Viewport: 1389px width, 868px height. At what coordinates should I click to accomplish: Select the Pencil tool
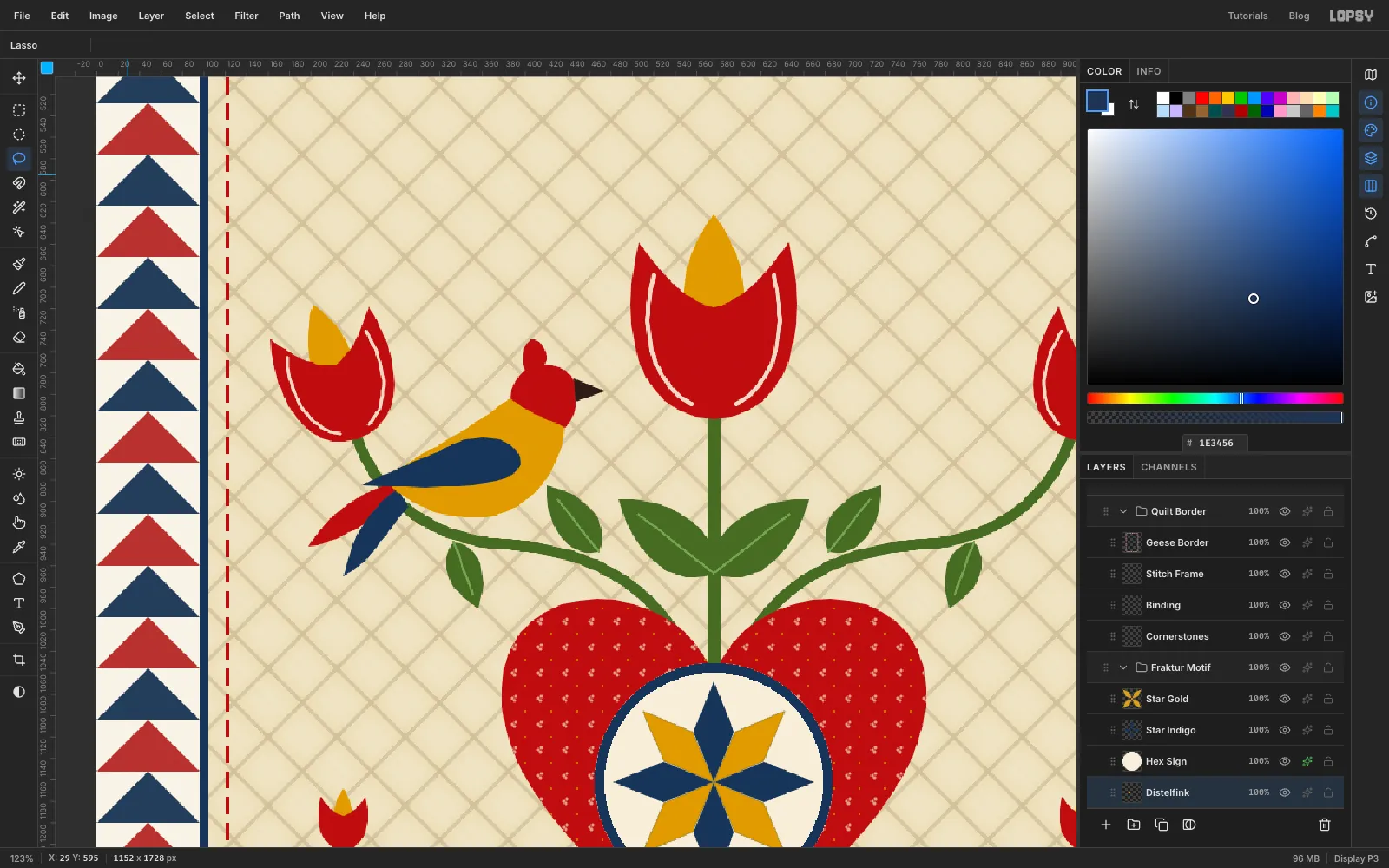coord(19,288)
